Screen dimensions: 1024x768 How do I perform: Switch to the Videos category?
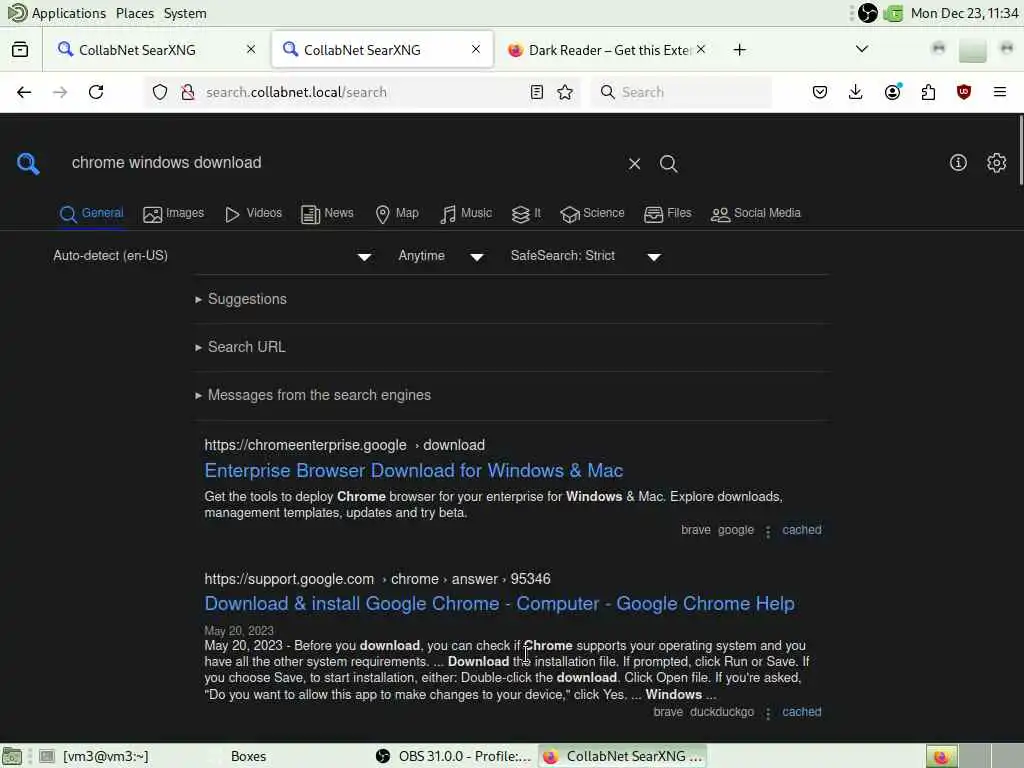click(253, 214)
